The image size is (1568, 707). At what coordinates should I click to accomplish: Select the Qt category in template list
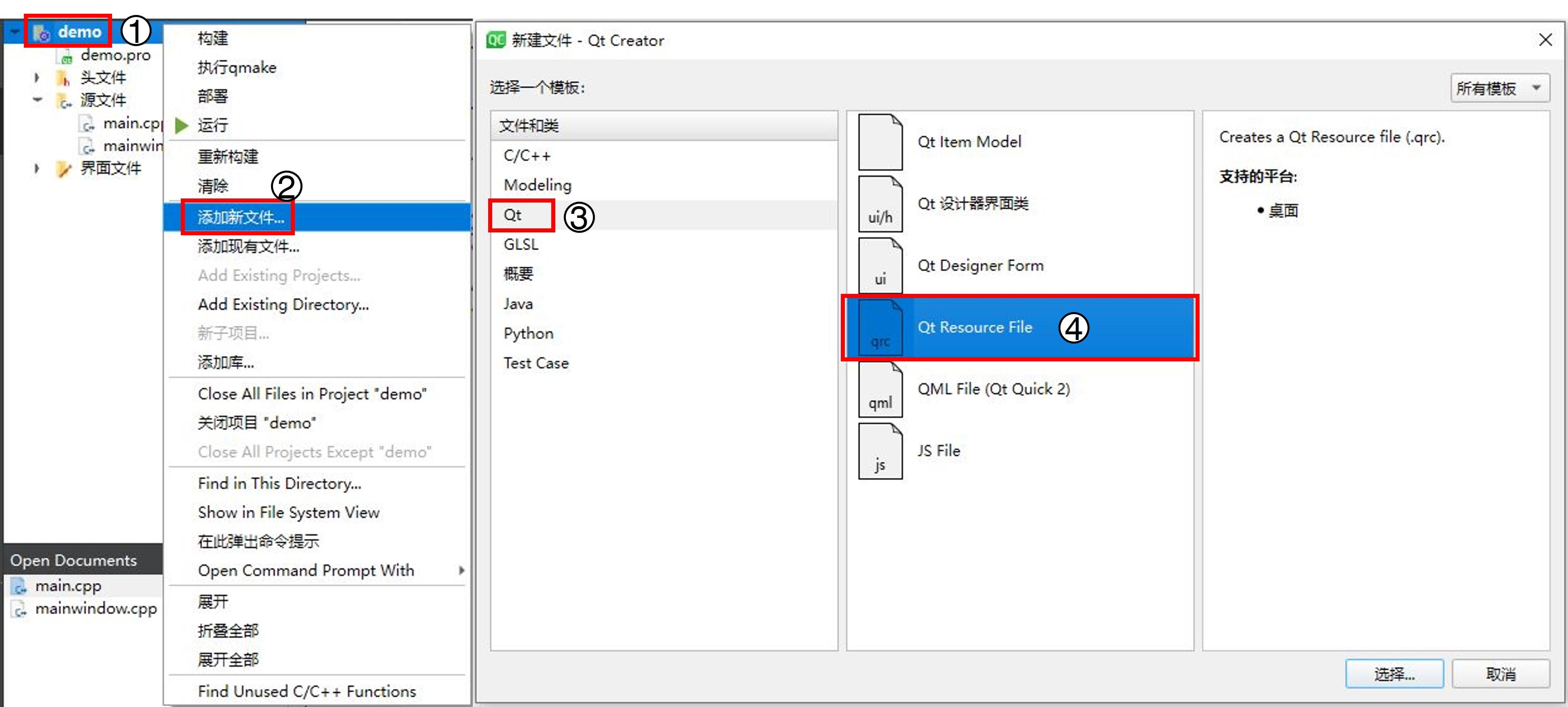click(x=664, y=215)
